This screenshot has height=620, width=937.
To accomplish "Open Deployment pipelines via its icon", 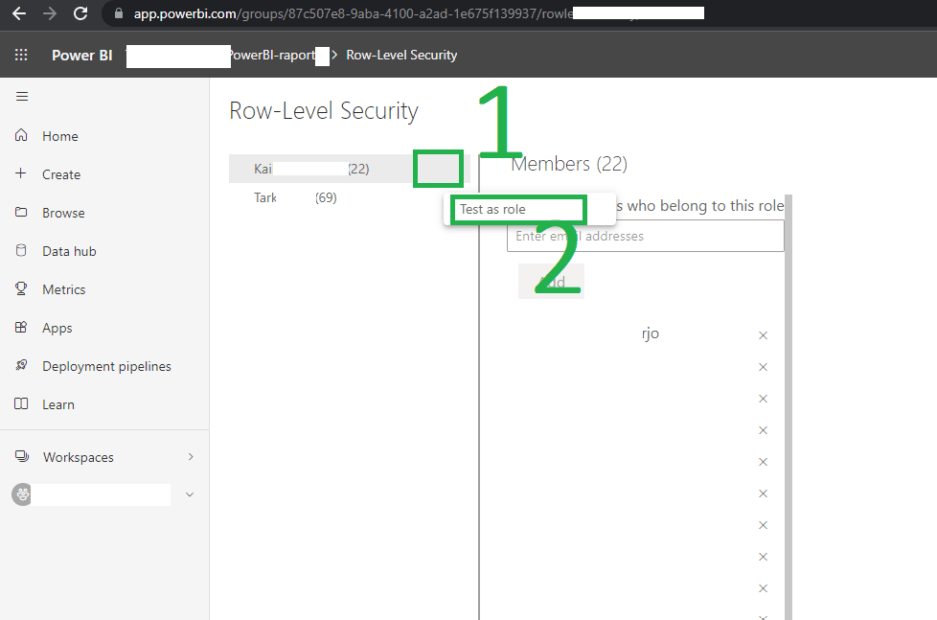I will pos(20,365).
